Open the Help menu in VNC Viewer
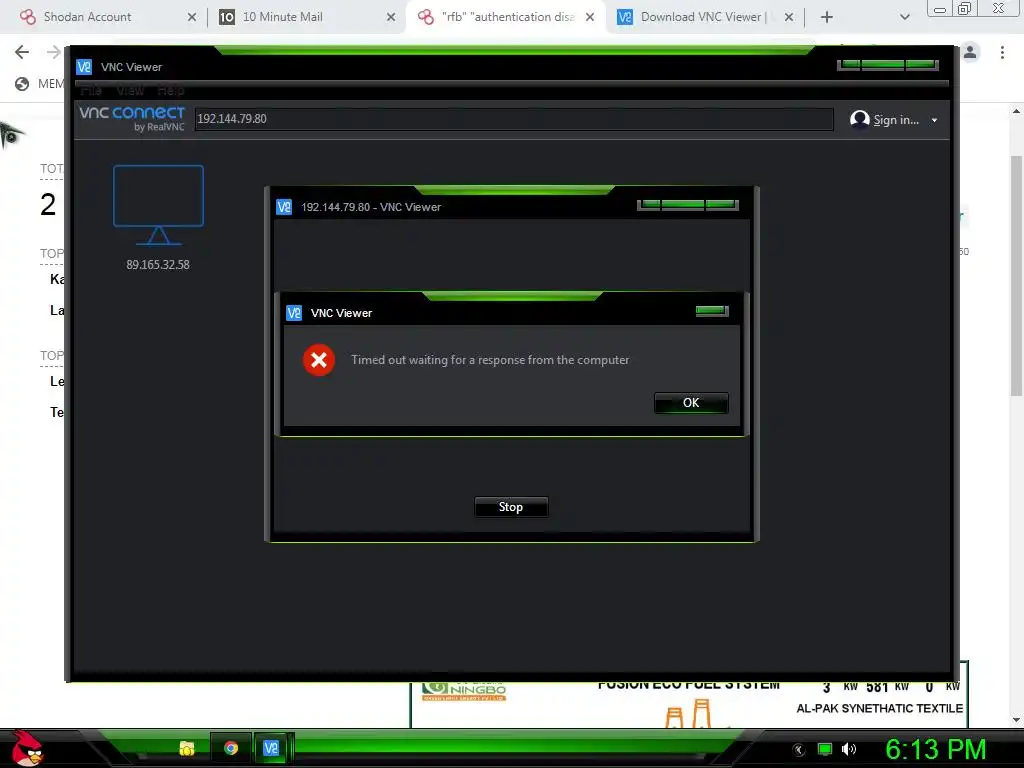The height and width of the screenshot is (768, 1024). click(x=170, y=91)
